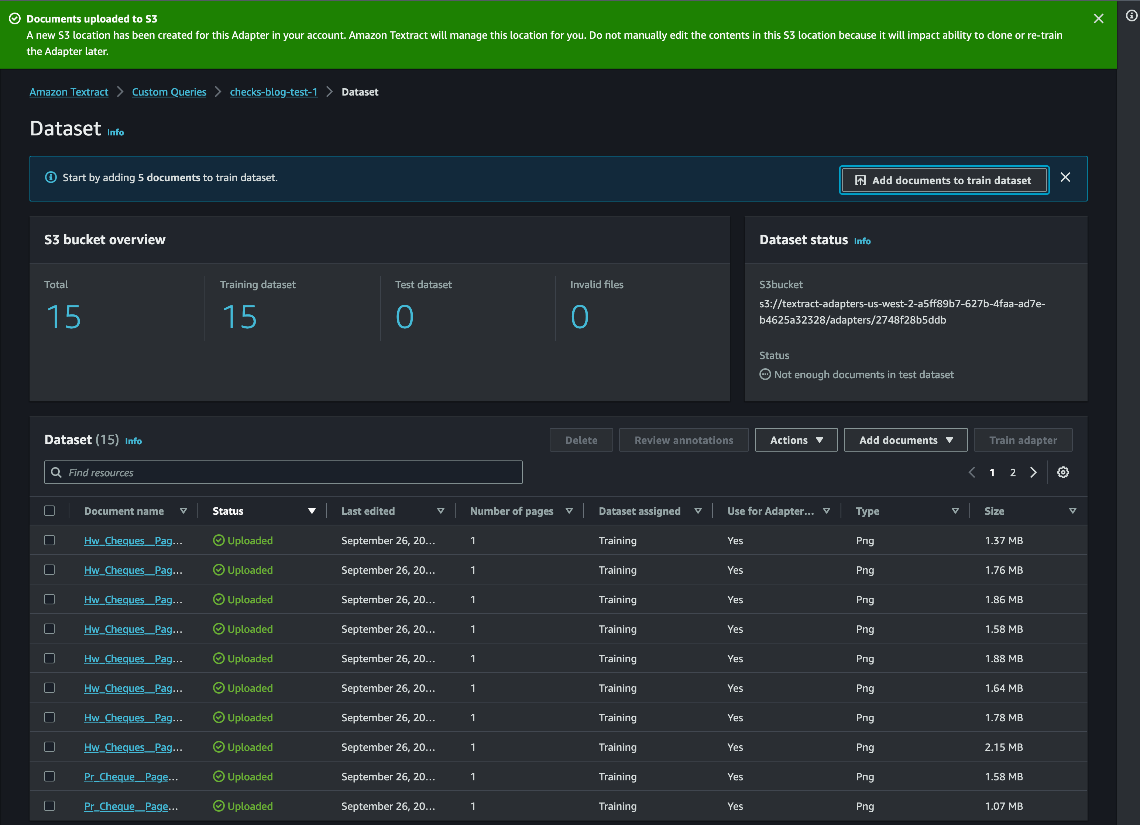Click Add documents to train dataset button

coord(944,180)
